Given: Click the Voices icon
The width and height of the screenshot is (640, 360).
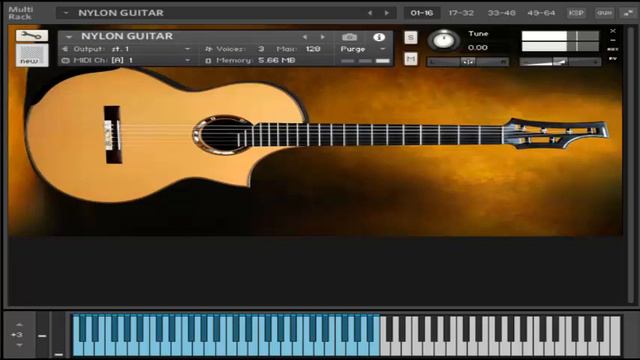Looking at the screenshot, I should [x=209, y=49].
